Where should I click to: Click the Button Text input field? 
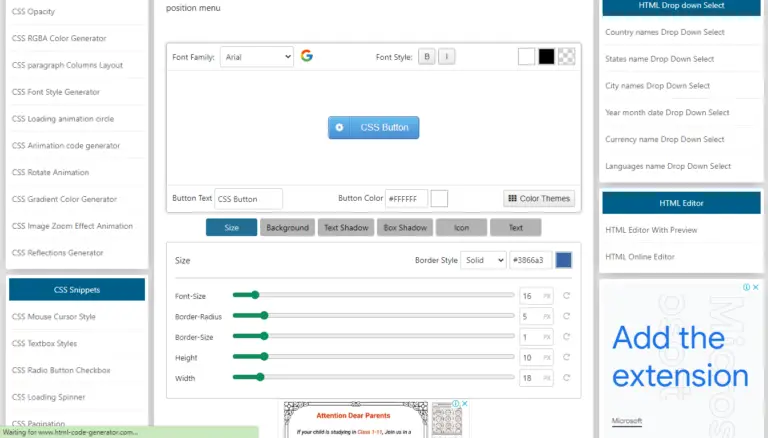pos(249,198)
